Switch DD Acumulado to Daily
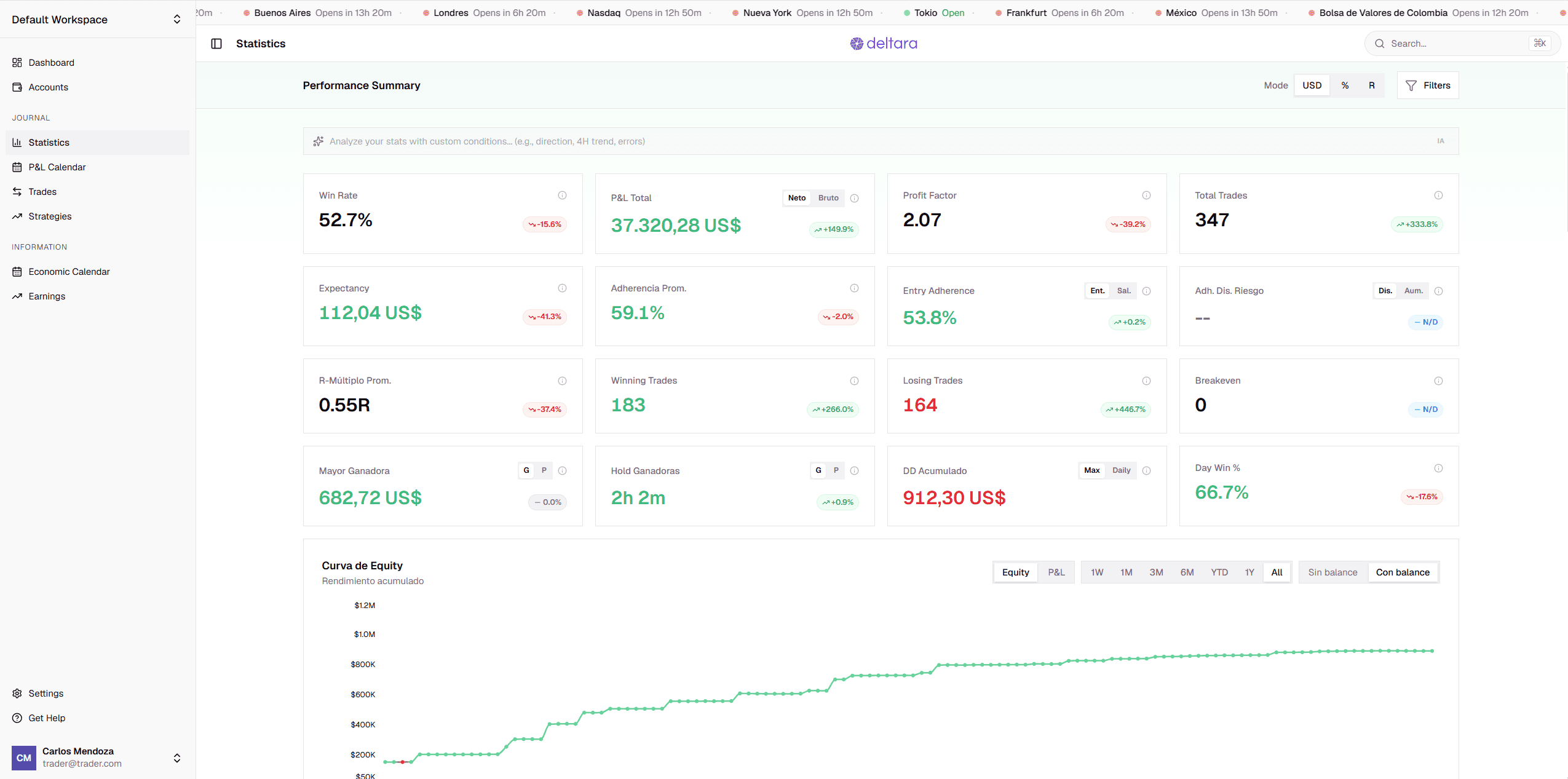Screen dimensions: 1568x779 click(1121, 470)
